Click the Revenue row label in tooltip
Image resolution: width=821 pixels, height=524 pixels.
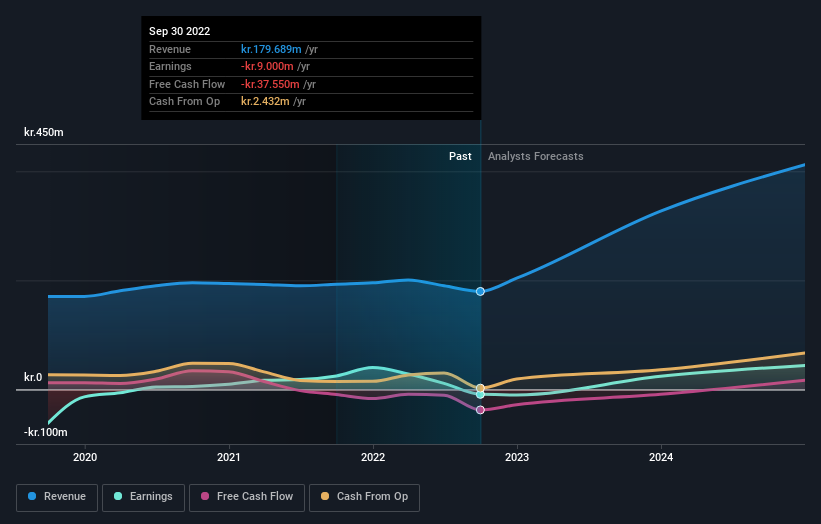point(170,49)
